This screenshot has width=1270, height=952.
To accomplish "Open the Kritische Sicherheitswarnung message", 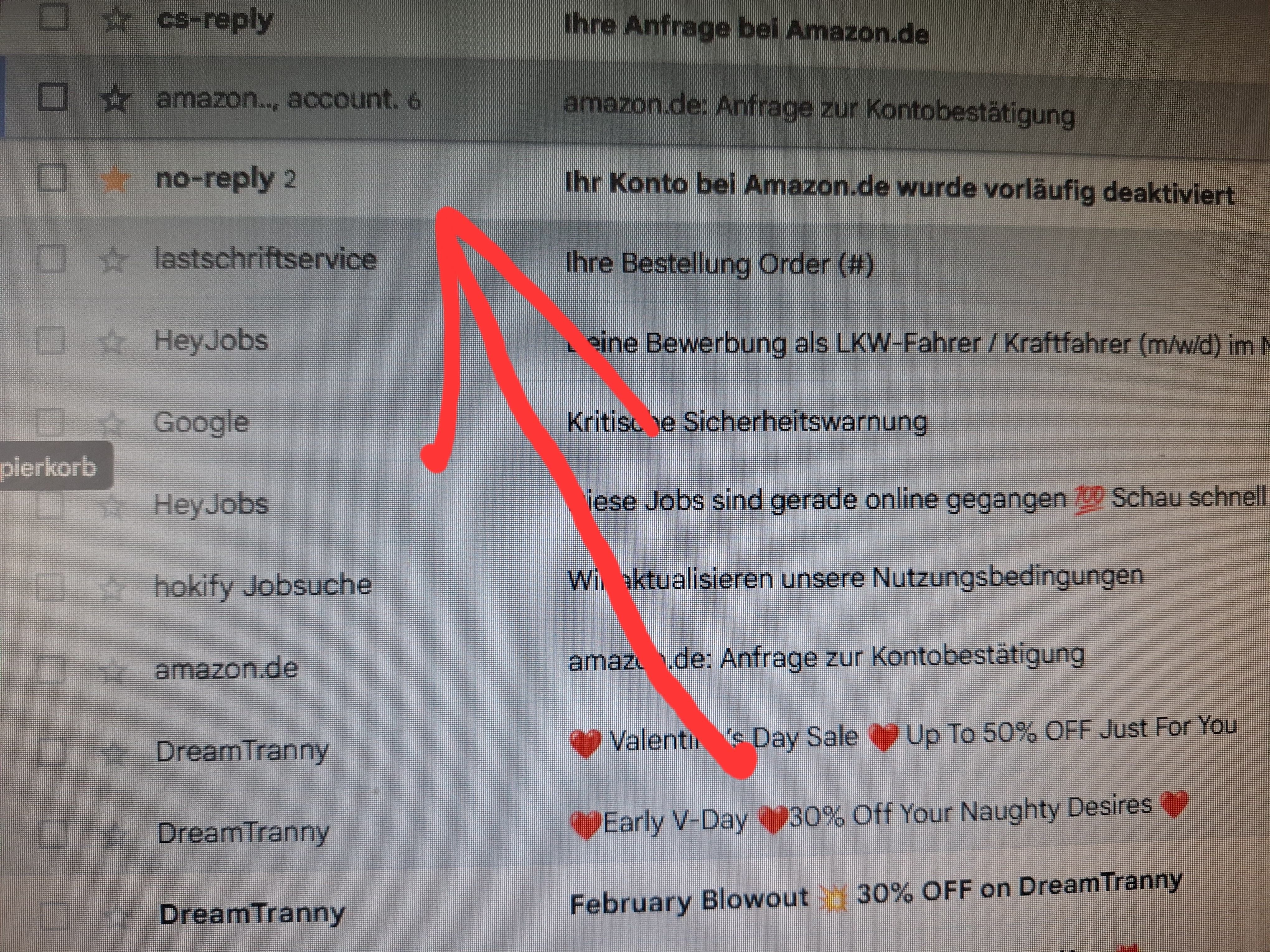I will [747, 422].
